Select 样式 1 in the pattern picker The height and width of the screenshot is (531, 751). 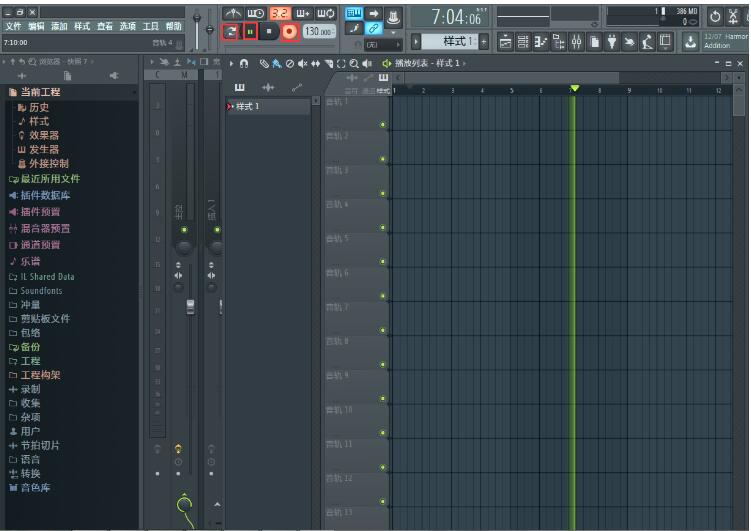click(268, 106)
